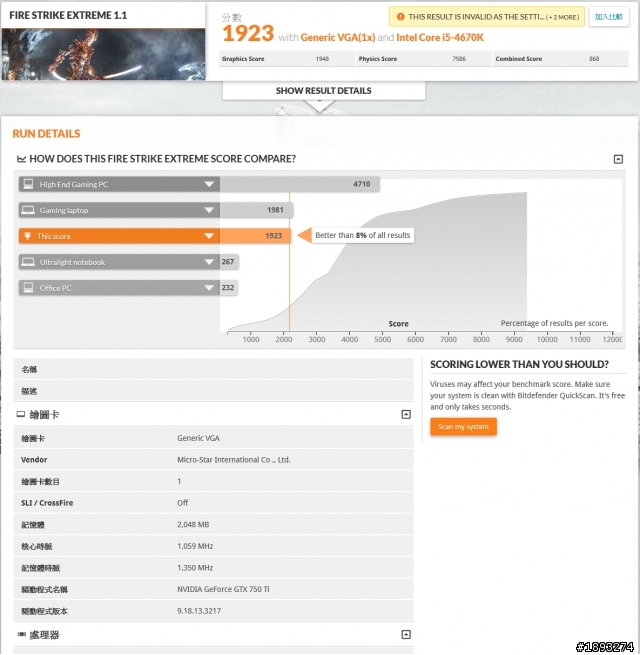Click the Physics Score value 7586
This screenshot has width=640, height=655.
coord(459,59)
